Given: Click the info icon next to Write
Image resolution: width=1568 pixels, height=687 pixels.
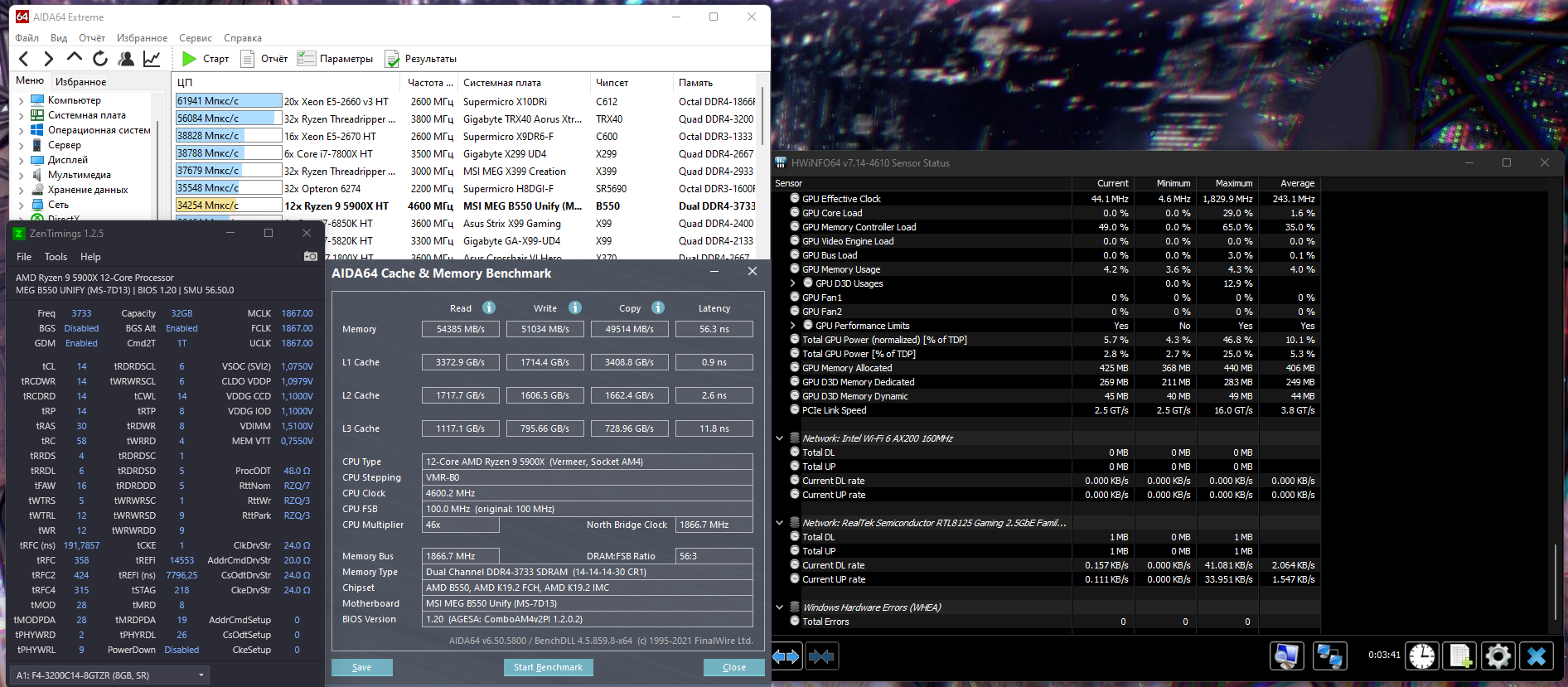Looking at the screenshot, I should 575,307.
